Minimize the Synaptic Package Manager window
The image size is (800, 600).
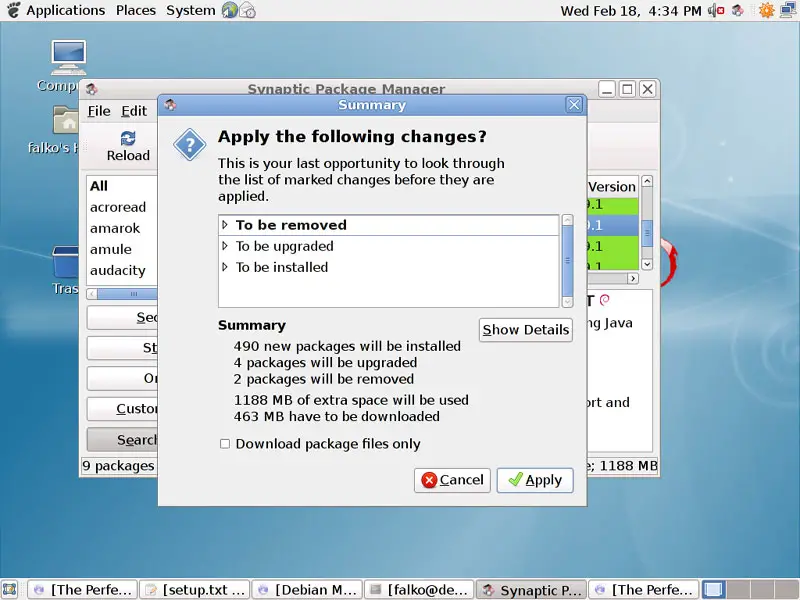(x=607, y=89)
